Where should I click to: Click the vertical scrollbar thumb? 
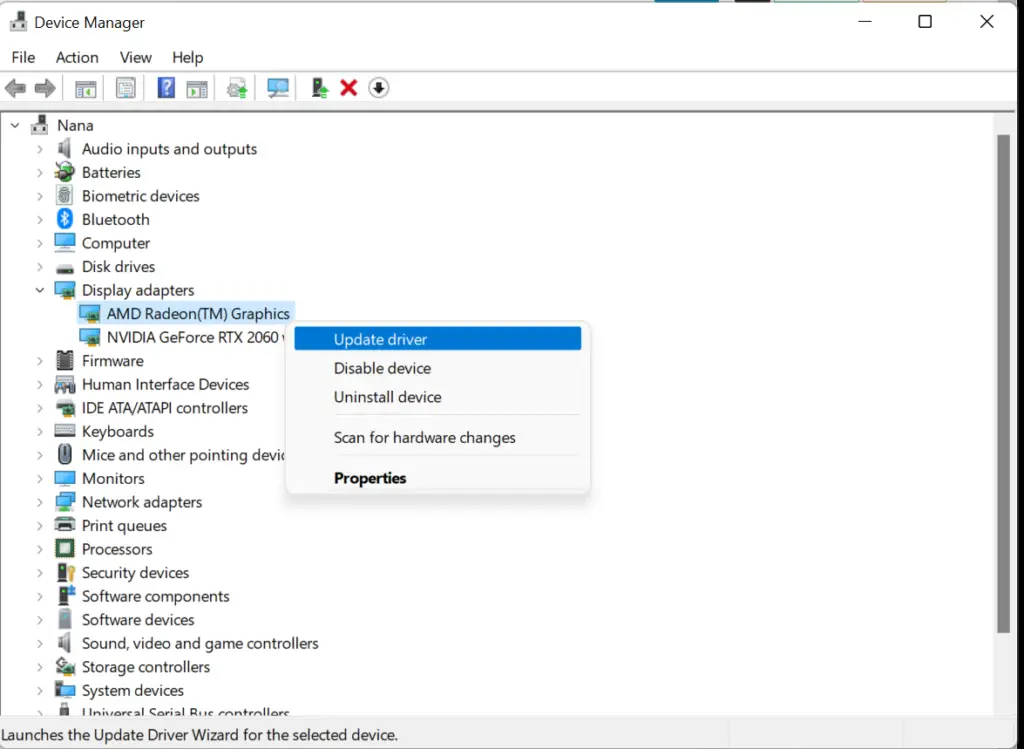point(1004,384)
